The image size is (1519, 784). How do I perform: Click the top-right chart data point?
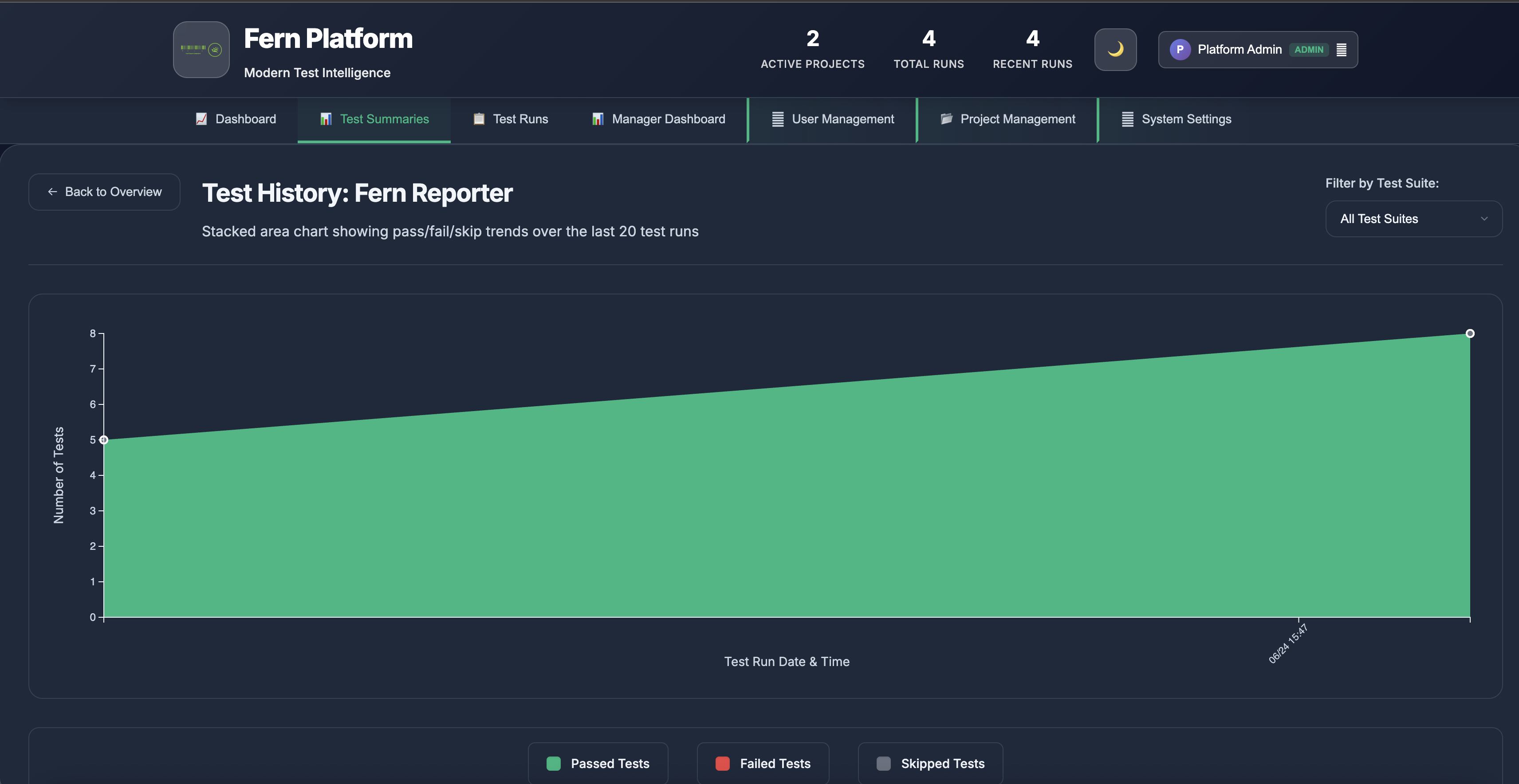[1469, 333]
